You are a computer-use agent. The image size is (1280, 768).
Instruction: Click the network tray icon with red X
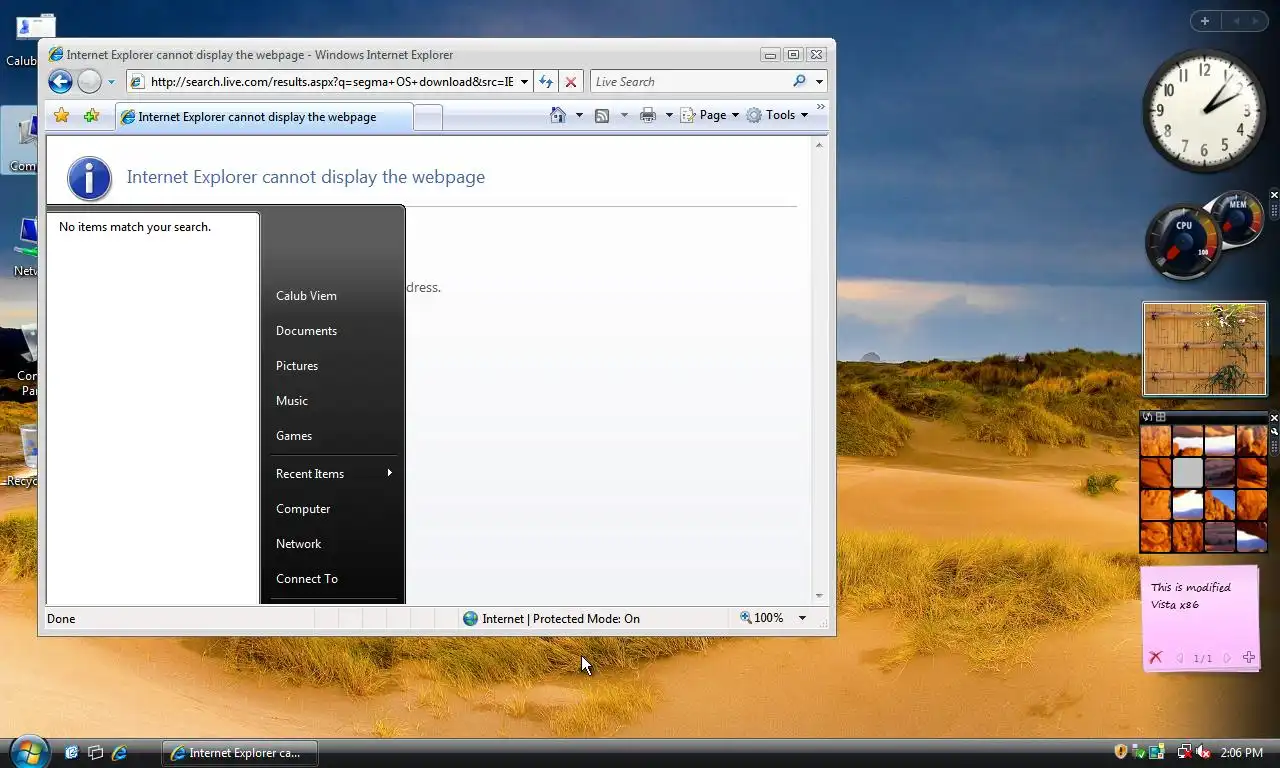(x=1185, y=752)
